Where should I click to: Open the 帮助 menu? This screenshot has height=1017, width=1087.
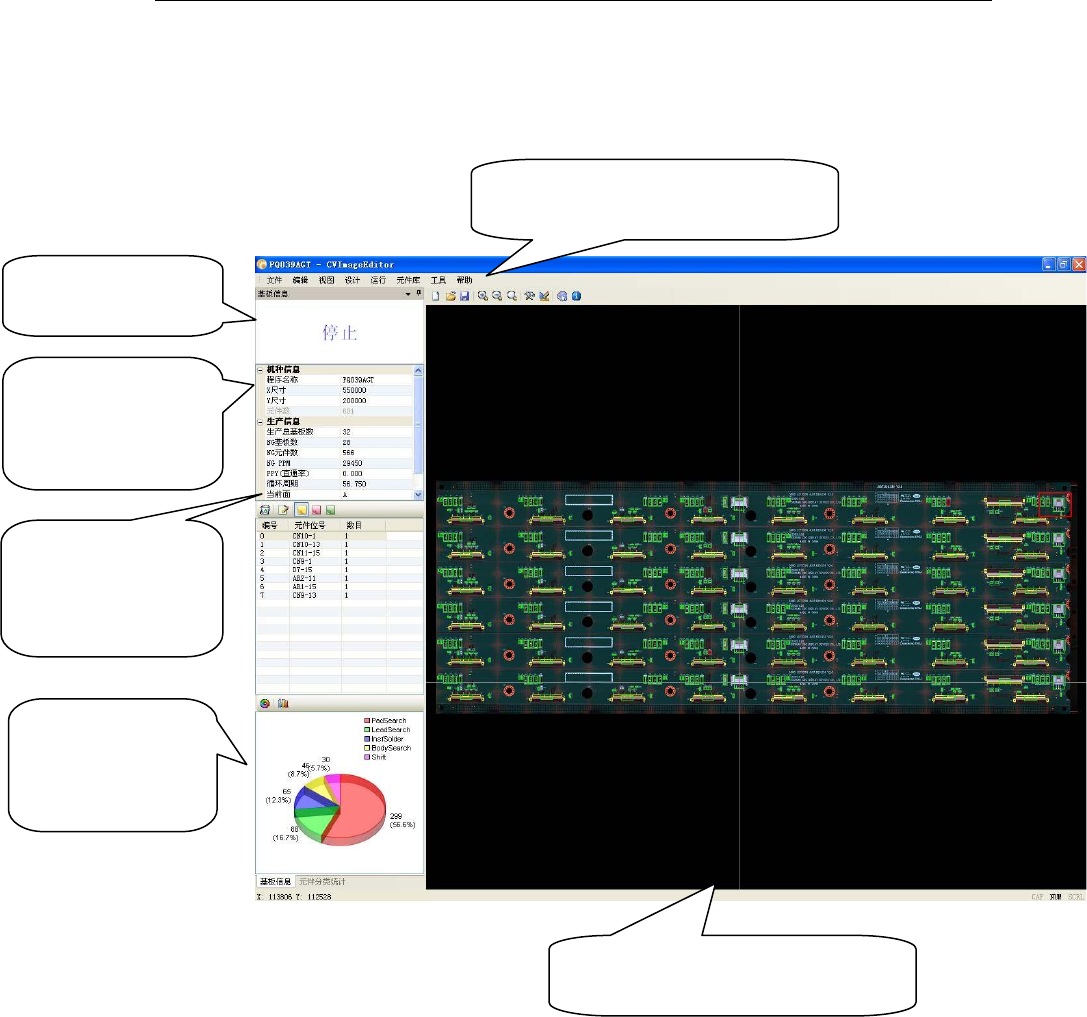[x=464, y=280]
